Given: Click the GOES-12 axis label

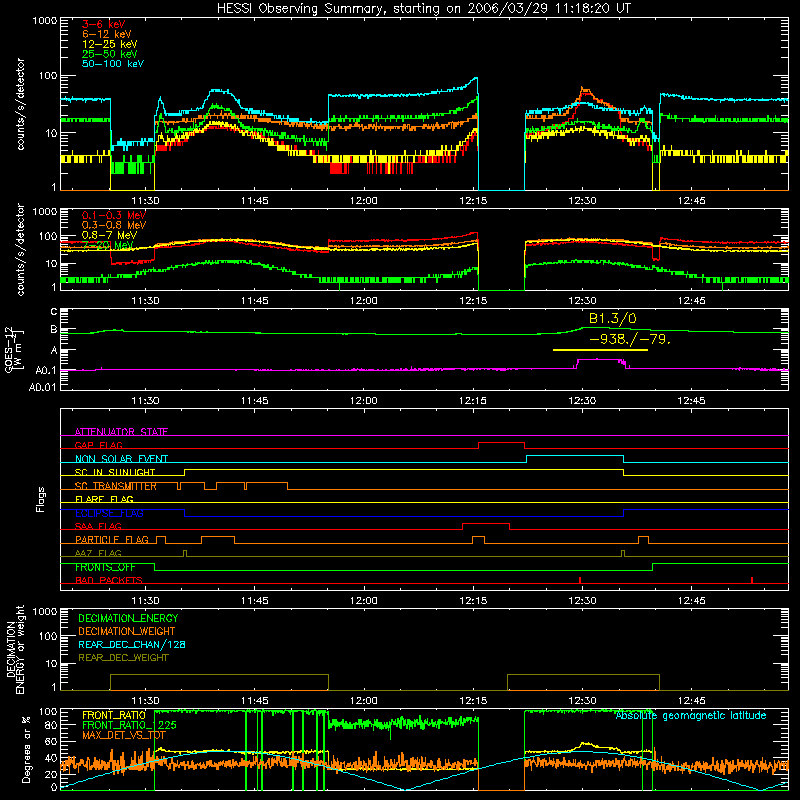Looking at the screenshot, I should pos(13,350).
